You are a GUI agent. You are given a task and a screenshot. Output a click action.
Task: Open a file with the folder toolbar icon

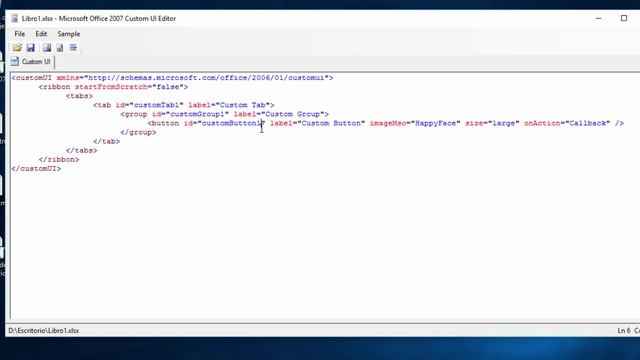17,48
